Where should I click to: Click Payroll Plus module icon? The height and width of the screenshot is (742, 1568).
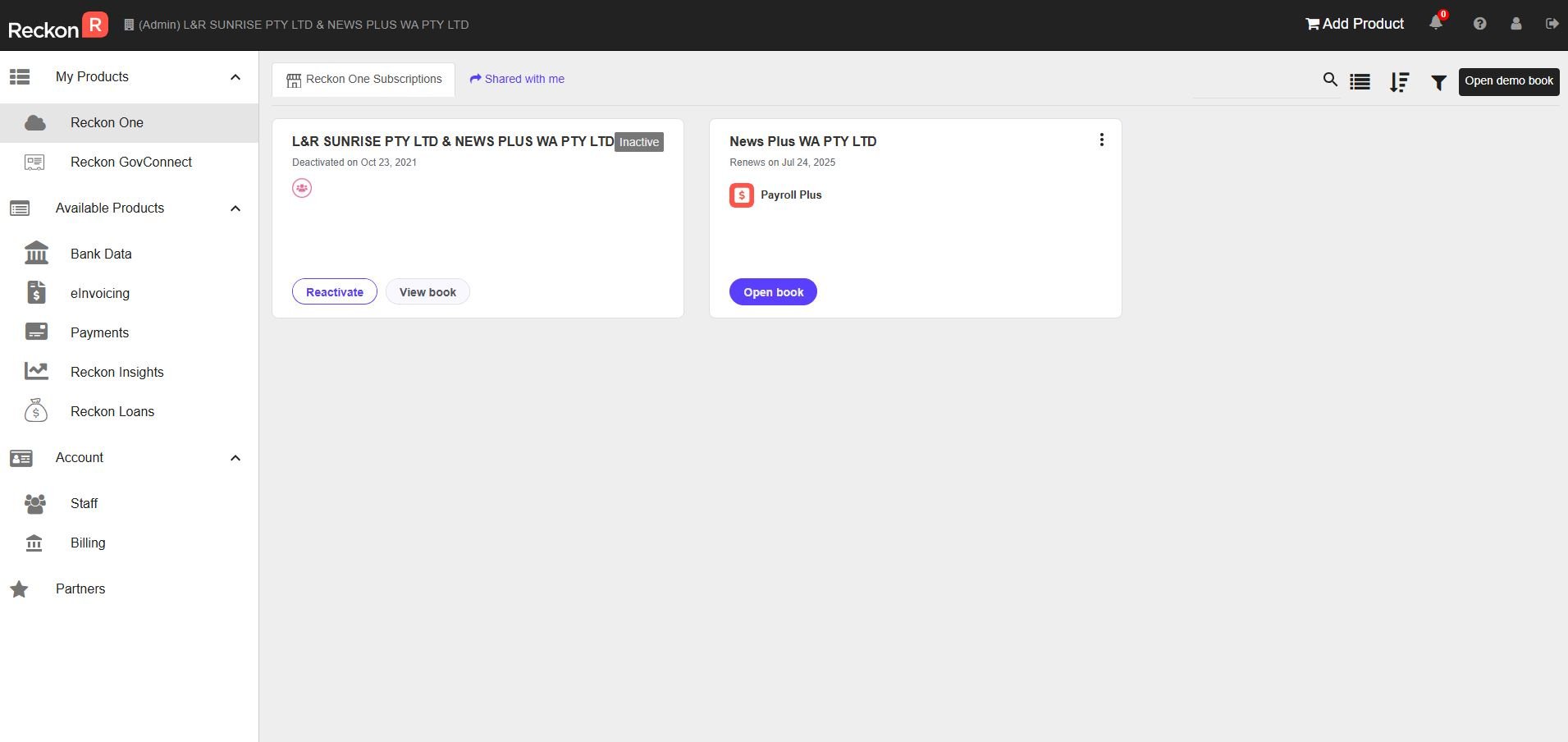(742, 195)
